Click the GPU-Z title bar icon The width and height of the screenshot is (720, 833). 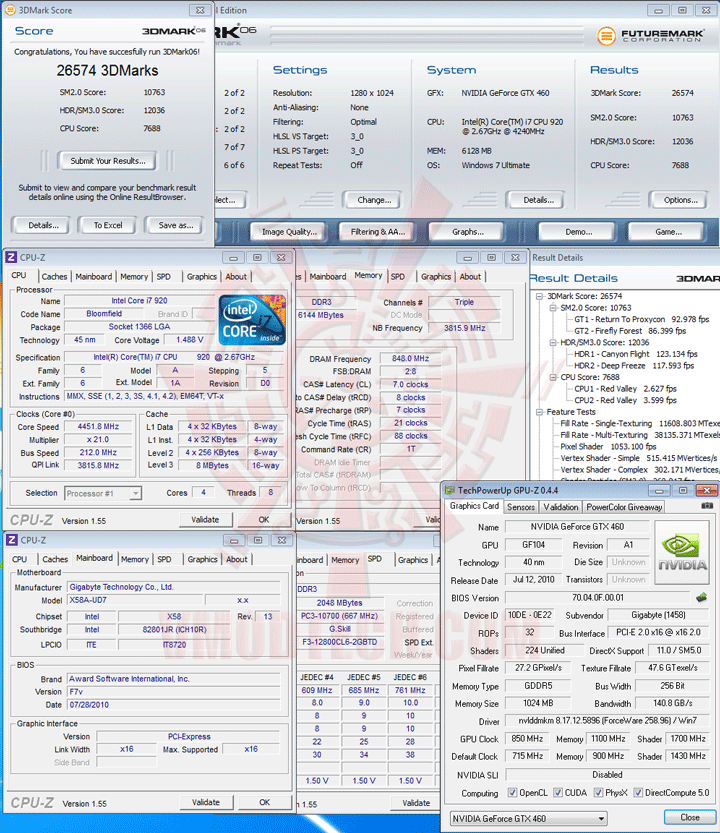450,490
